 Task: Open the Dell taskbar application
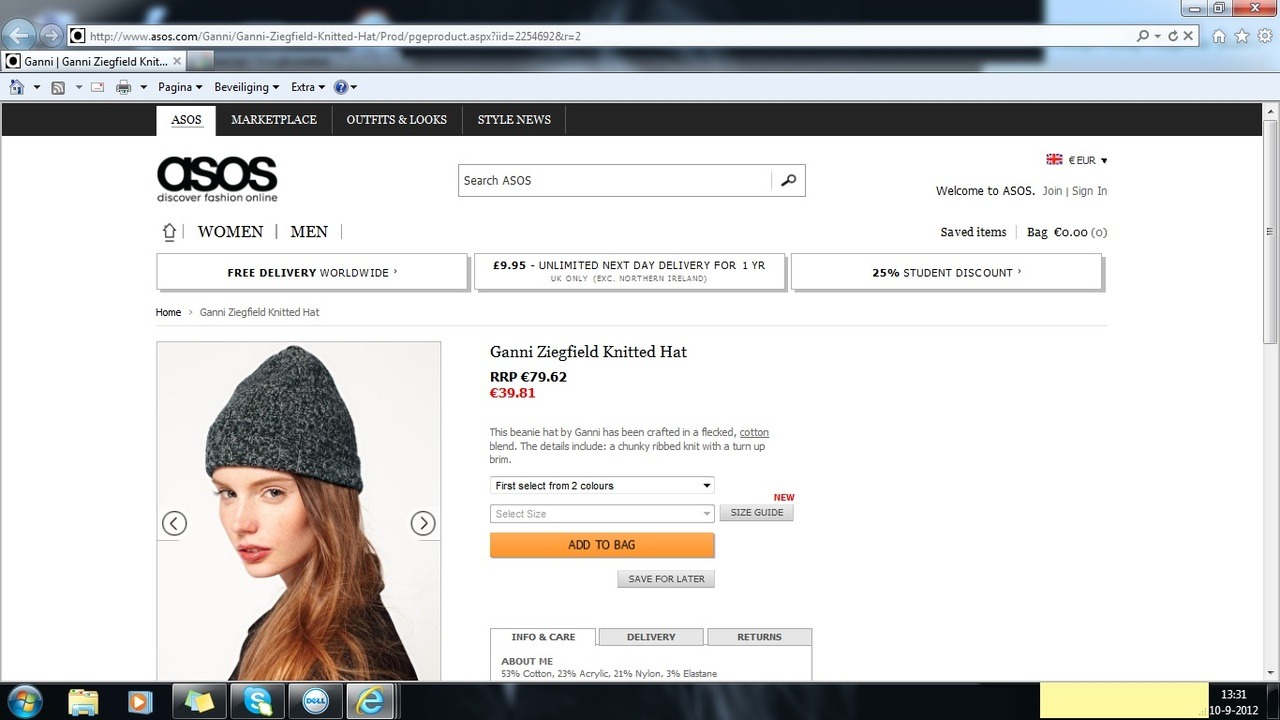pyautogui.click(x=314, y=701)
